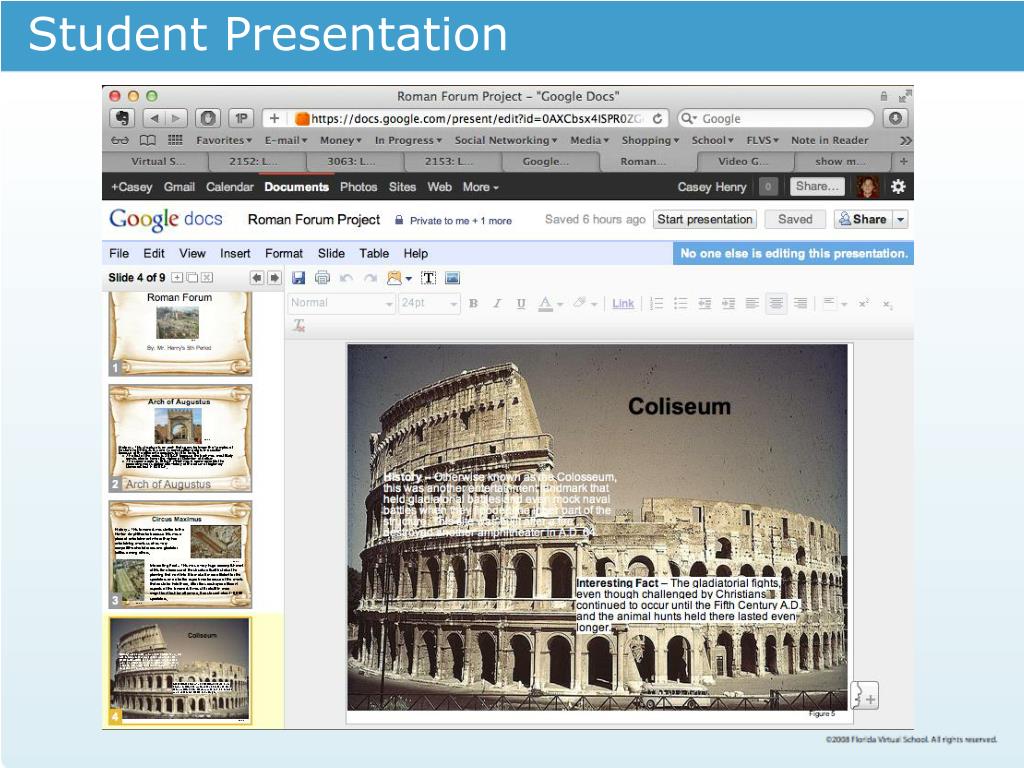The height and width of the screenshot is (768, 1024).
Task: Toggle bold formatting
Action: coord(473,303)
